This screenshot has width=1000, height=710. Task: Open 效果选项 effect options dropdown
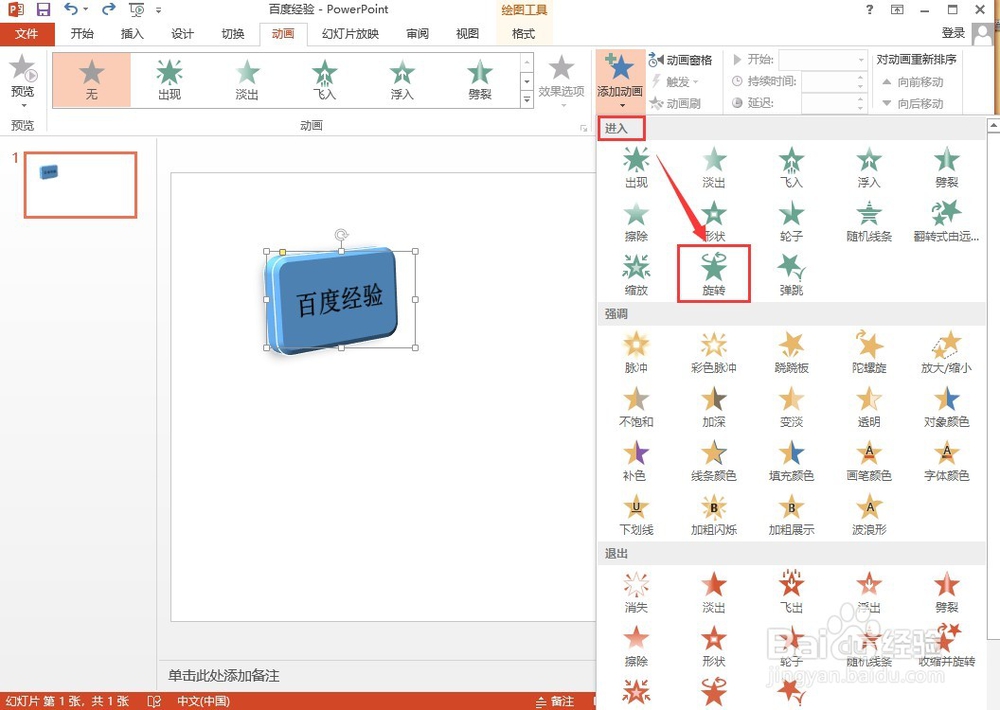561,80
